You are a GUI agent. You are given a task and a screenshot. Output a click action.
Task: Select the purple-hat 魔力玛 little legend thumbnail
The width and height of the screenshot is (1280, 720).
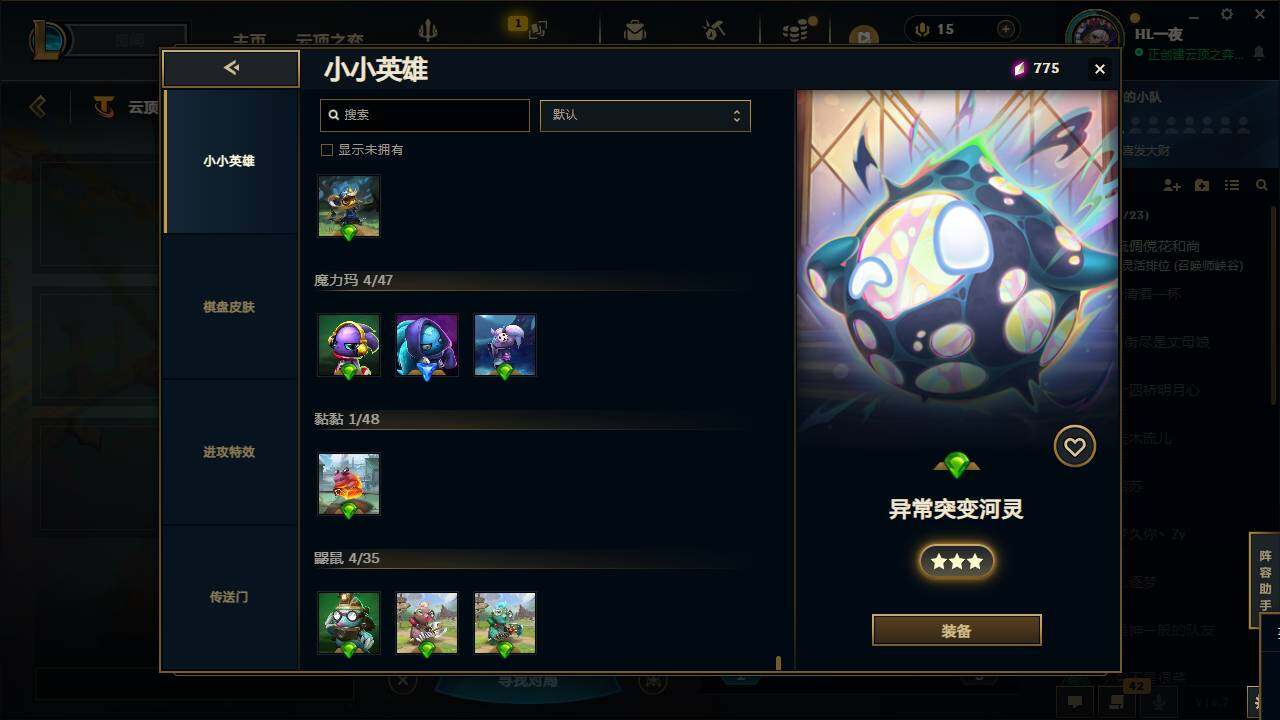[349, 345]
